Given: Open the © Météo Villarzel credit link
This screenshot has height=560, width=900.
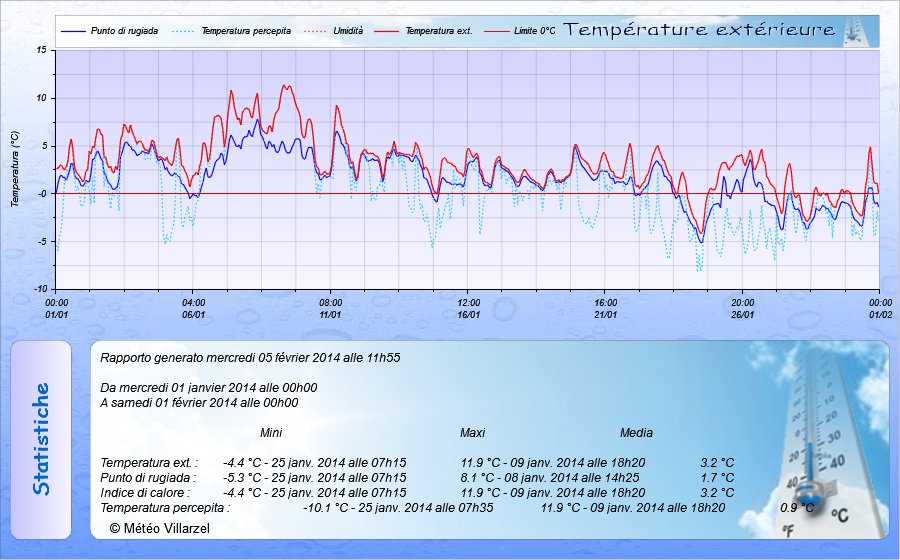Looking at the screenshot, I should point(160,527).
